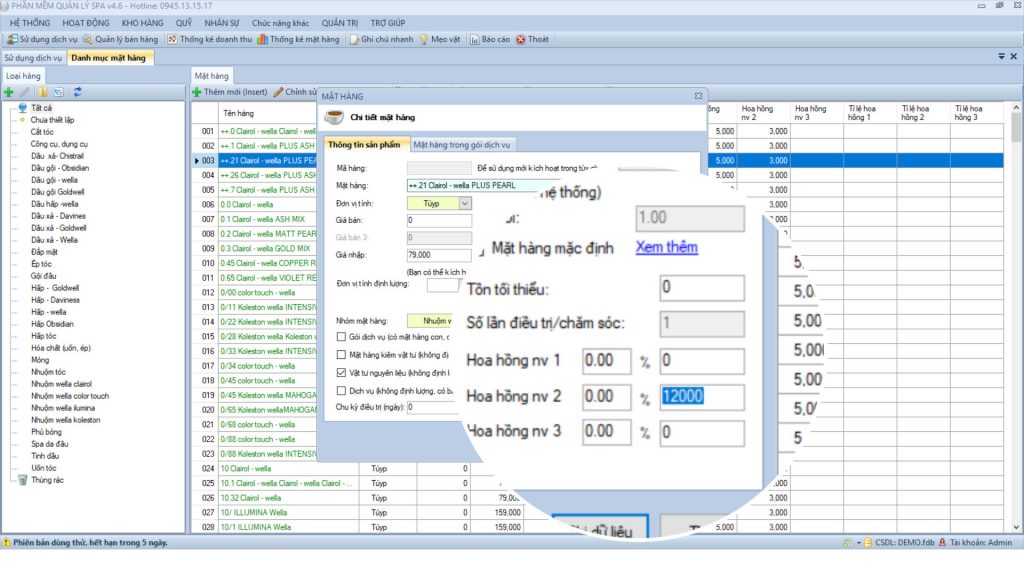Click green plus in Loại hàng panel
This screenshot has height=576, width=1024.
9,92
